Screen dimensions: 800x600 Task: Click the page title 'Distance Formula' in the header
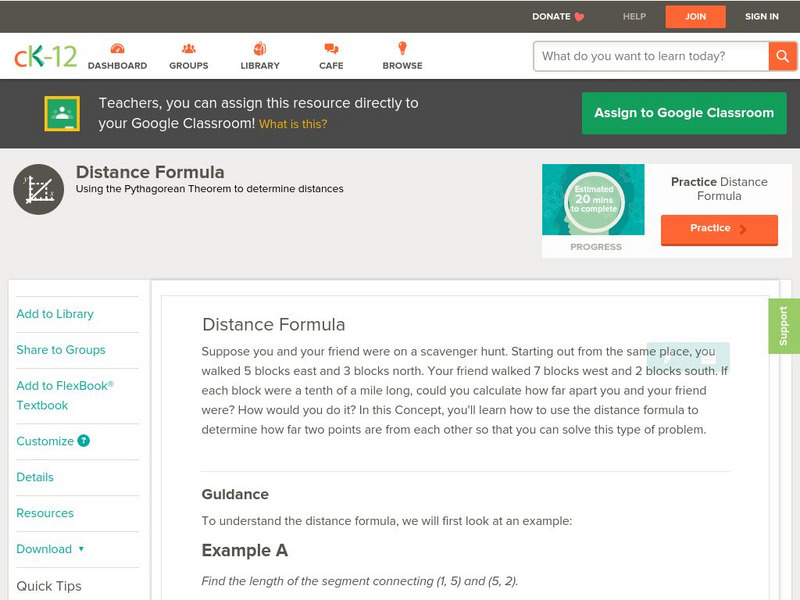click(150, 172)
